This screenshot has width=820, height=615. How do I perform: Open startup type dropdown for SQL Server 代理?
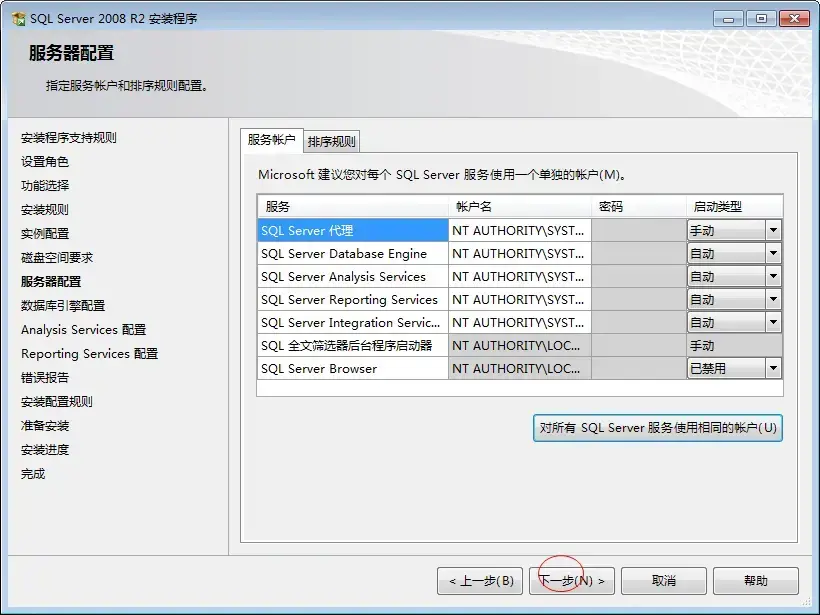(773, 230)
